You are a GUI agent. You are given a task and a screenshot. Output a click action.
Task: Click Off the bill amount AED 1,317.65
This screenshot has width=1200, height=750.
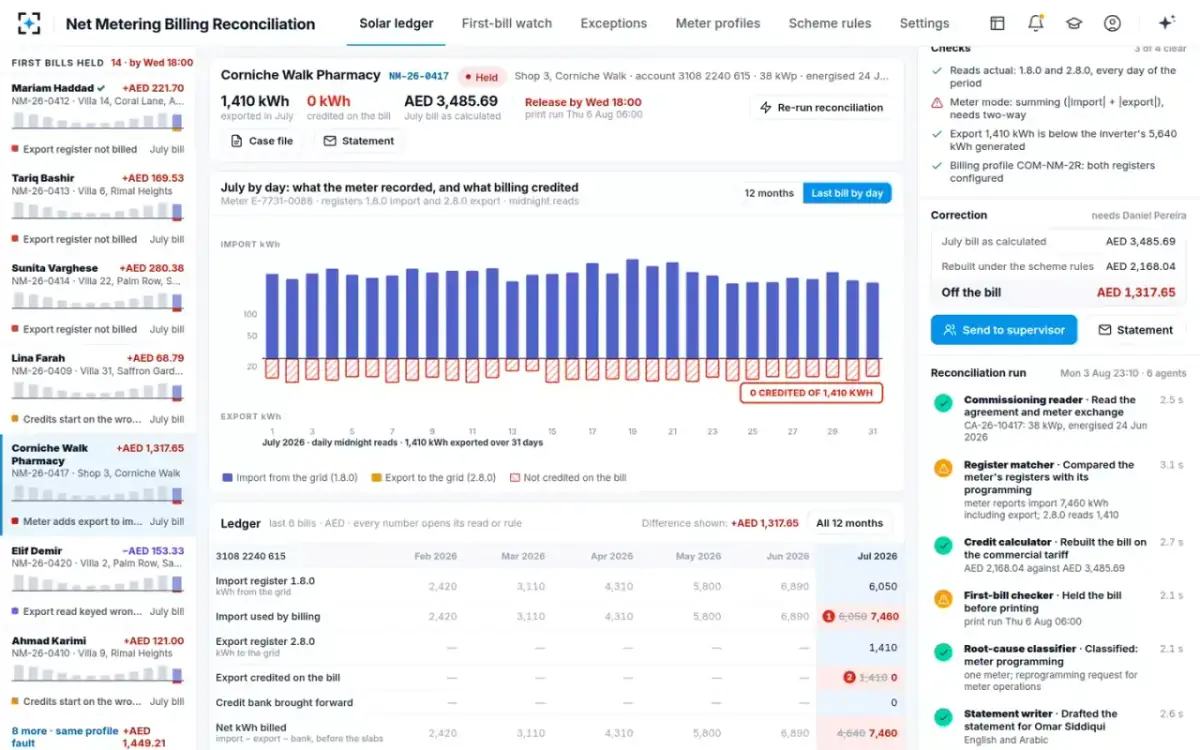pos(1136,293)
